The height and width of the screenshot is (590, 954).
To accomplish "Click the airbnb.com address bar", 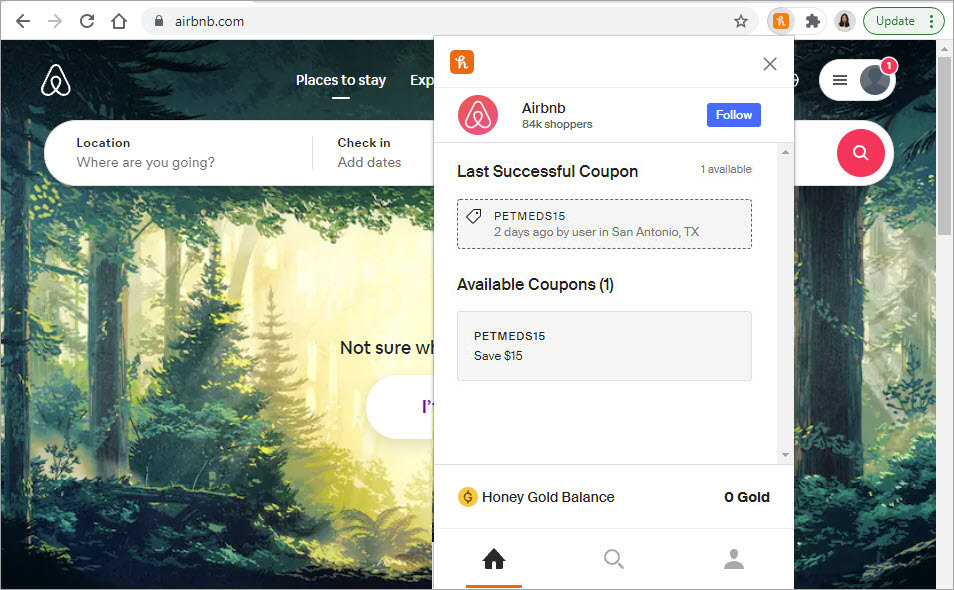I will tap(449, 21).
